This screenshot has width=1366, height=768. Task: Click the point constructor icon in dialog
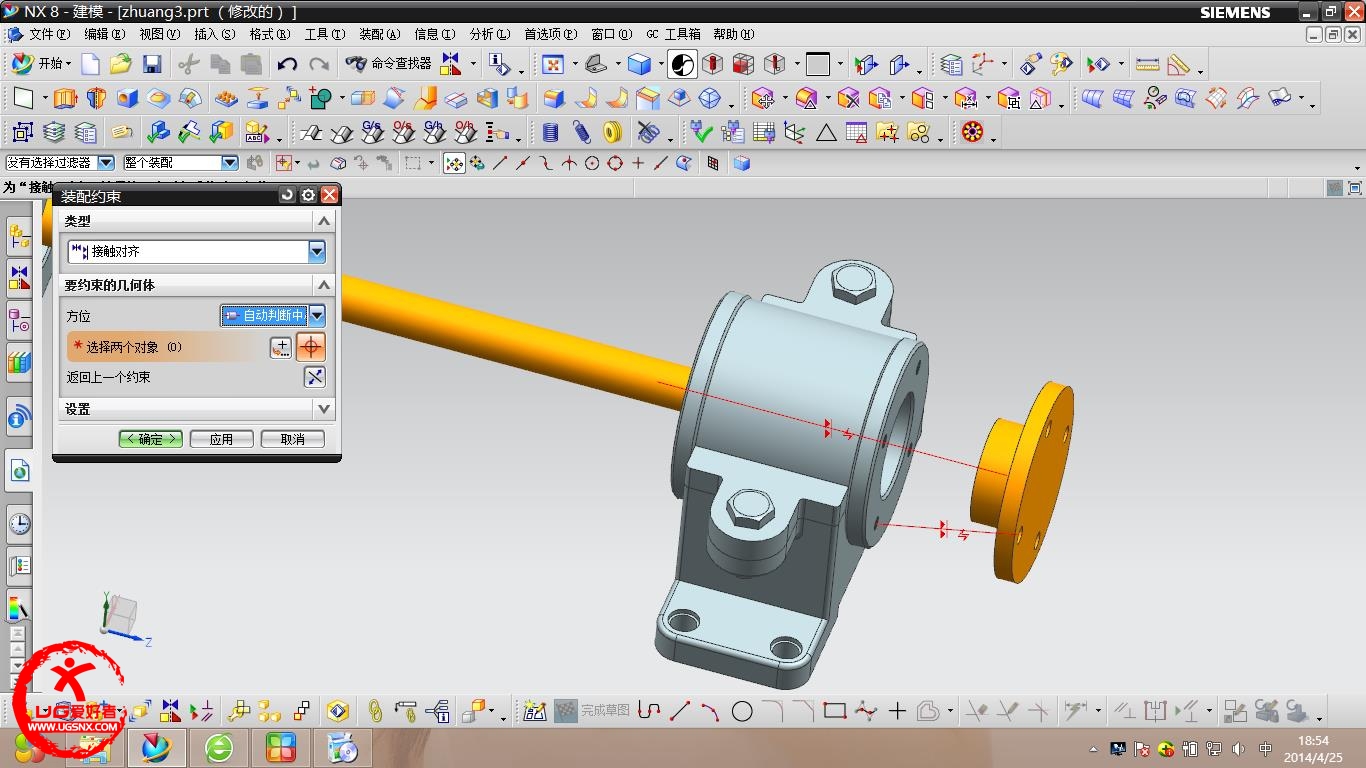point(281,347)
